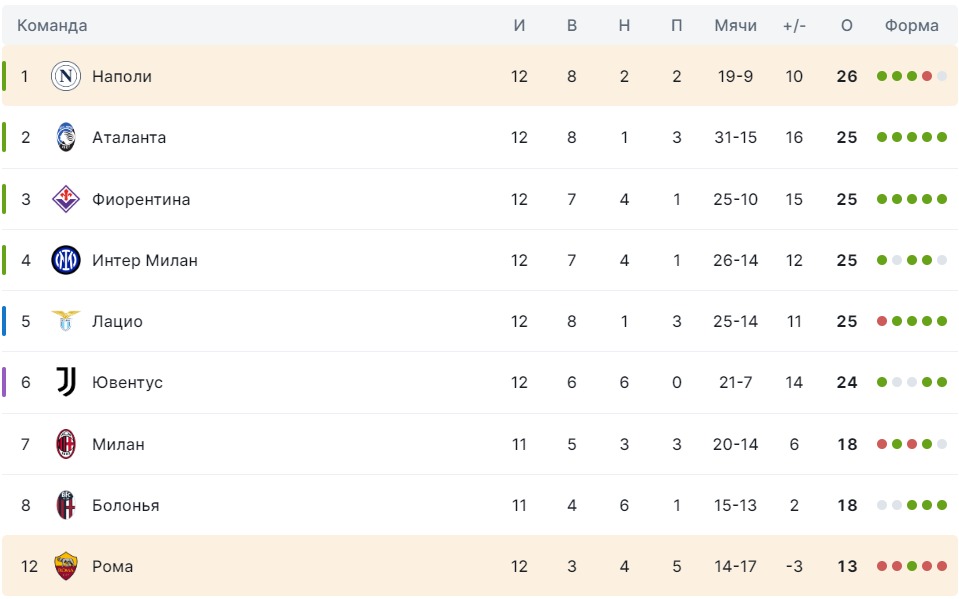Click the Juventus J logo
The height and width of the screenshot is (599, 959).
tap(65, 382)
